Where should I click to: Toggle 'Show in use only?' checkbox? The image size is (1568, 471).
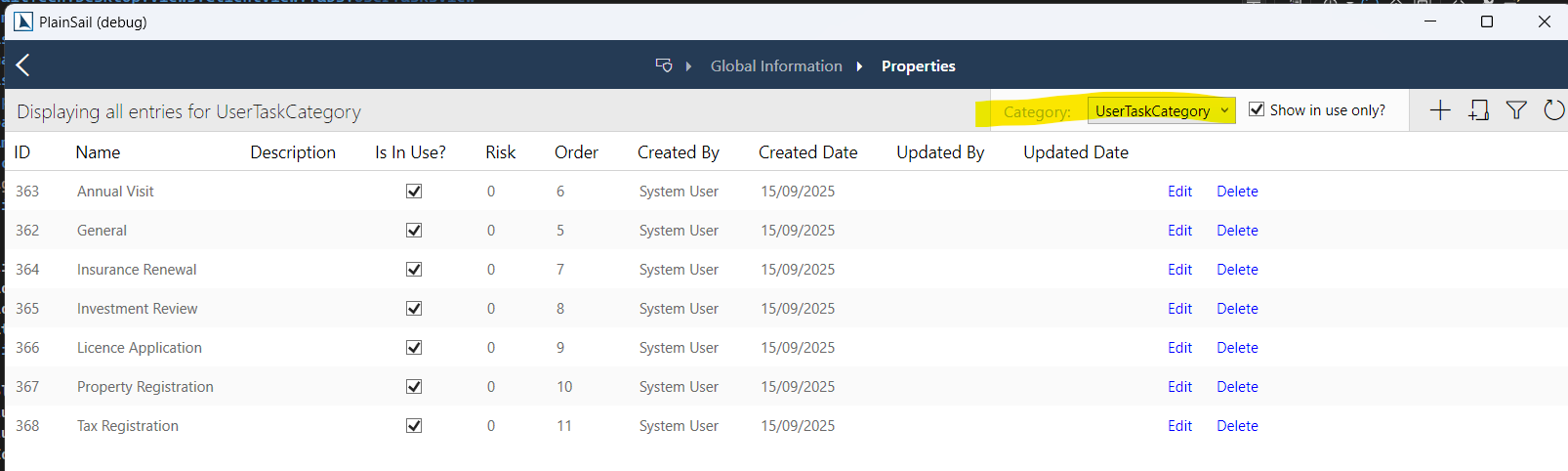[x=1257, y=109]
